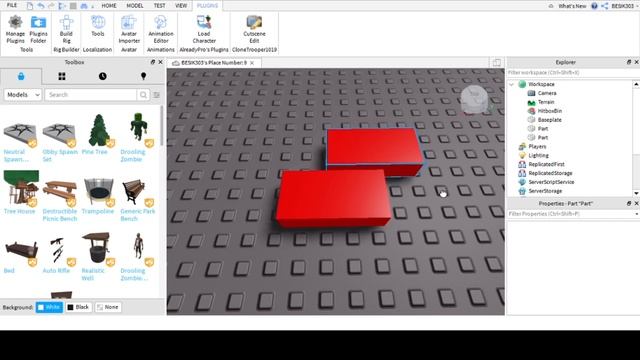Switch to the VIEW ribbon tab
This screenshot has width=640, height=360.
pyautogui.click(x=181, y=6)
